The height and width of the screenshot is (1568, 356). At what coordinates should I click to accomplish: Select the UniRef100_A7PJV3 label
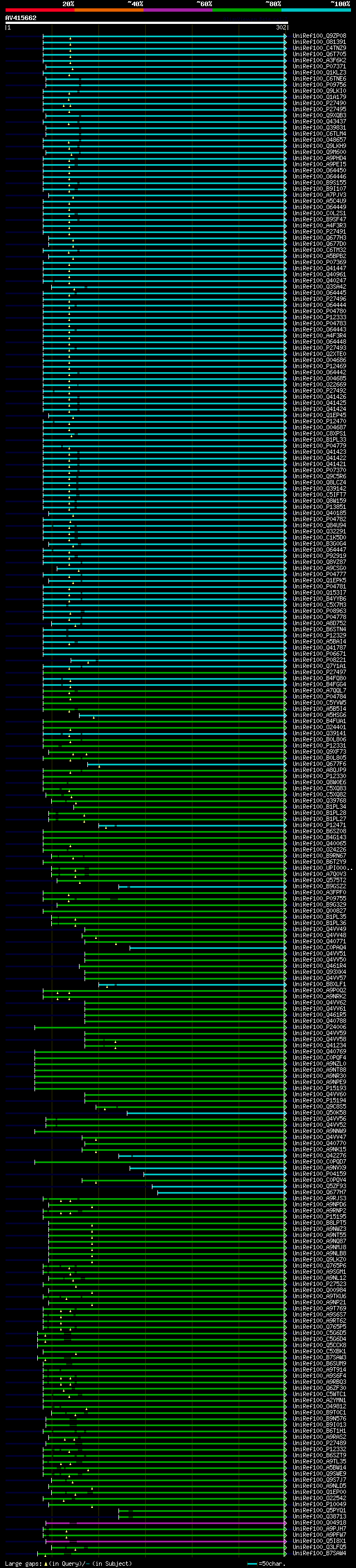coord(319,195)
